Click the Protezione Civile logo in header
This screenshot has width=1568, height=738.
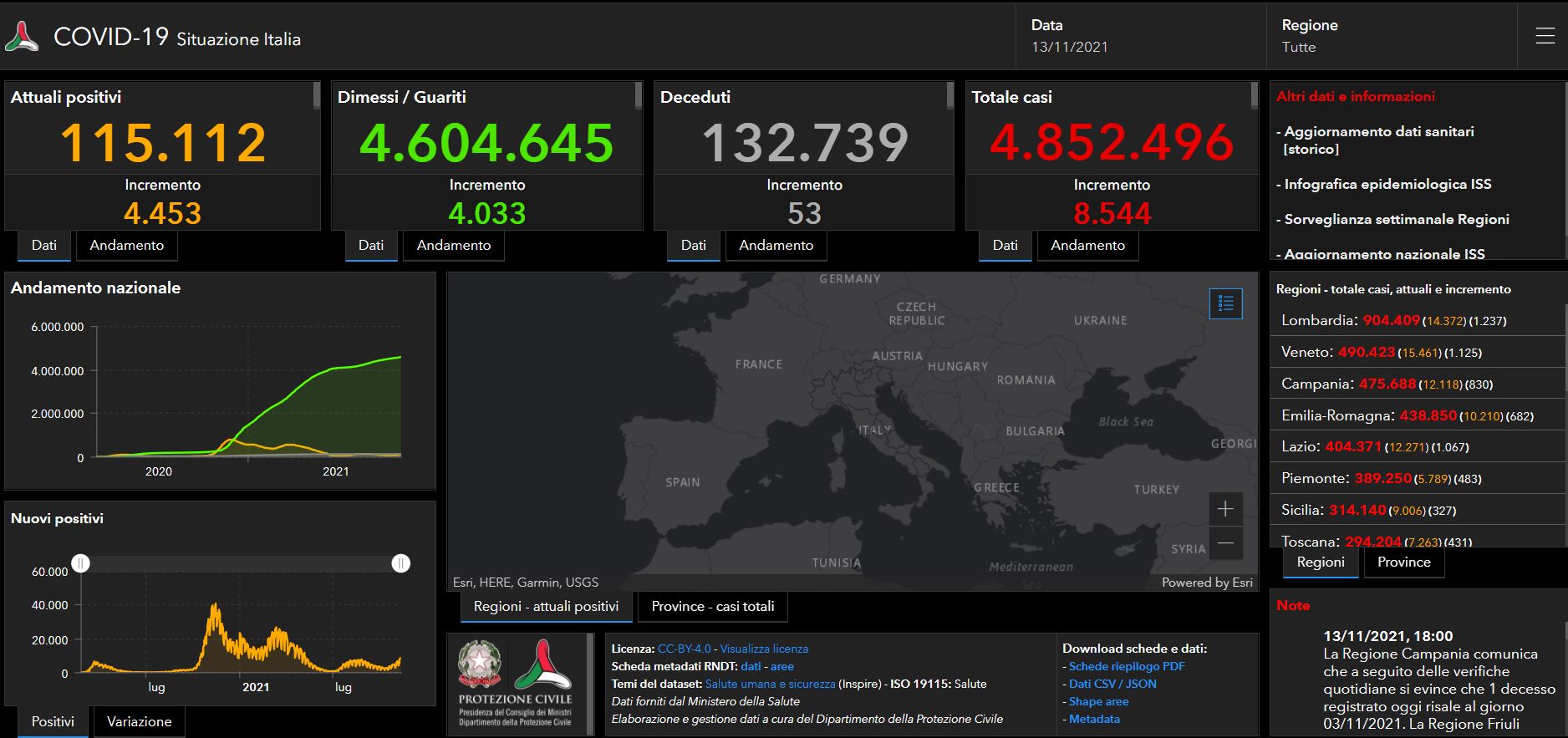point(22,37)
